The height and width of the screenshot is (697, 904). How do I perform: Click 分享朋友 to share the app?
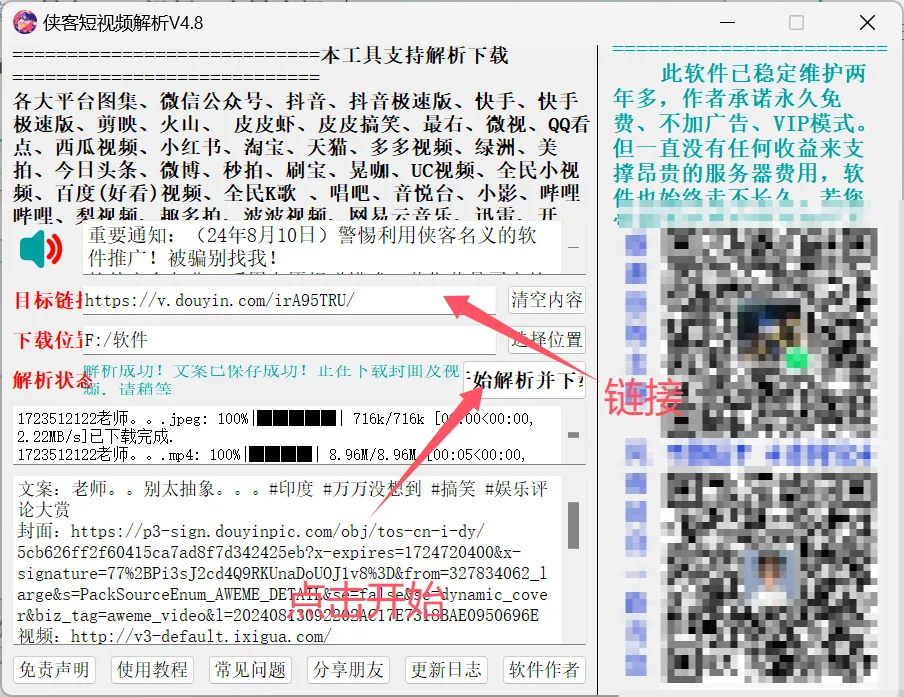pyautogui.click(x=347, y=671)
